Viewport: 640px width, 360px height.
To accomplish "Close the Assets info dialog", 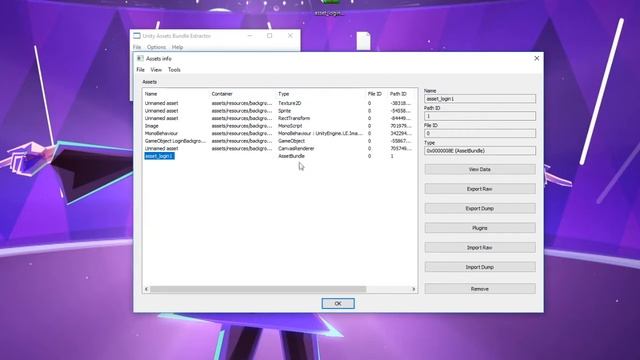I will tap(536, 58).
